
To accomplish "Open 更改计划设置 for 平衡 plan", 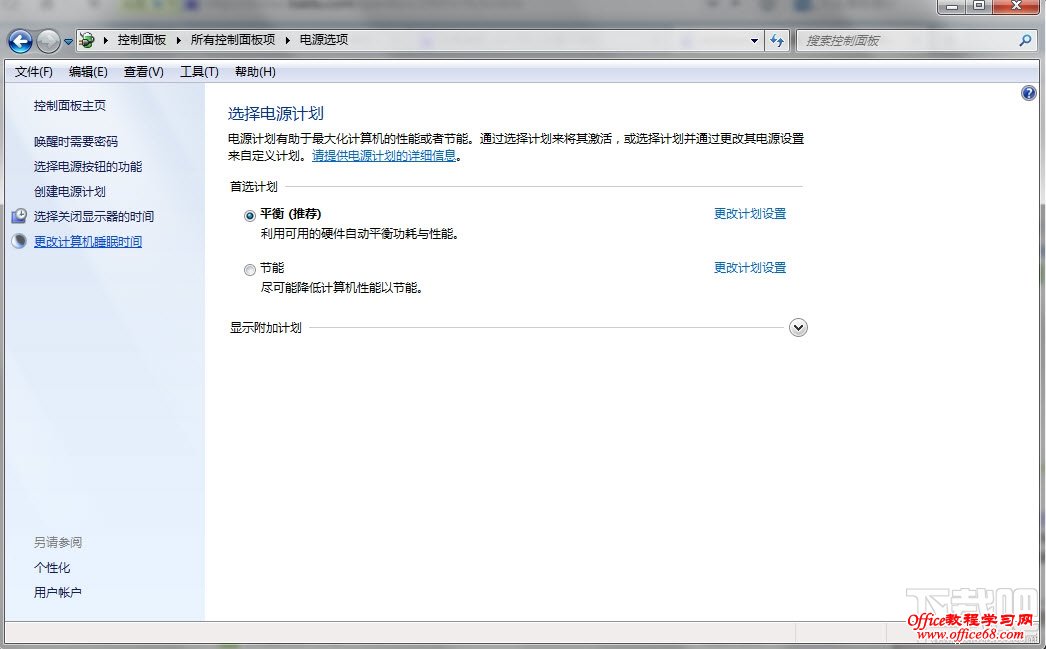I will coord(749,213).
